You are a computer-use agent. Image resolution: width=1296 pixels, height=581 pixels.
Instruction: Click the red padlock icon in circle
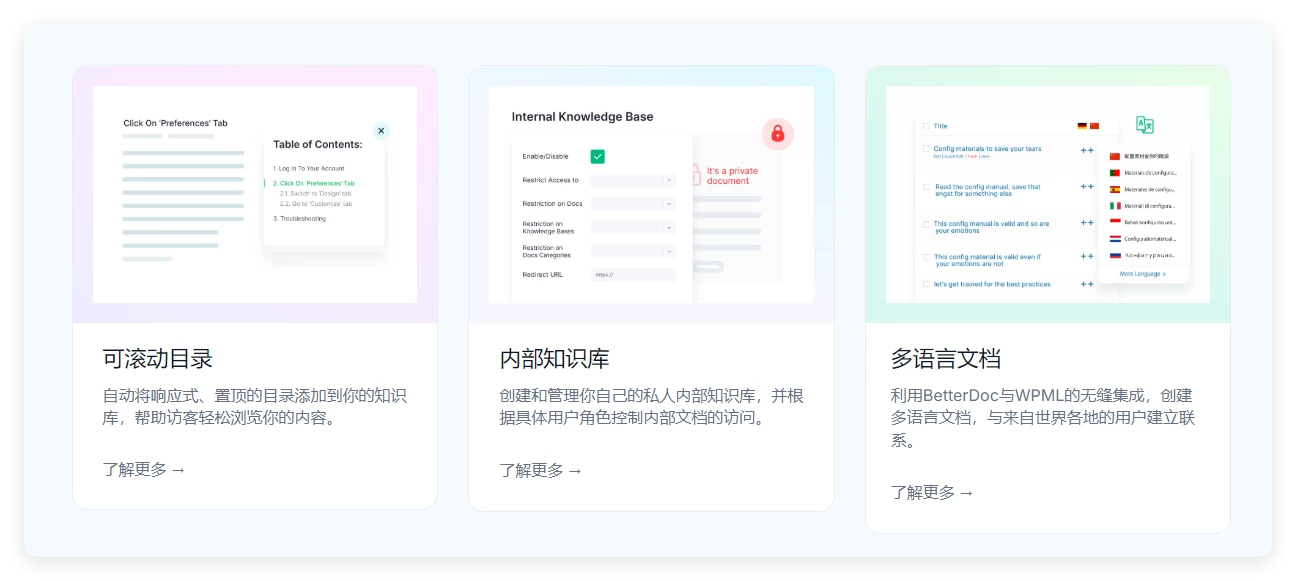click(777, 134)
